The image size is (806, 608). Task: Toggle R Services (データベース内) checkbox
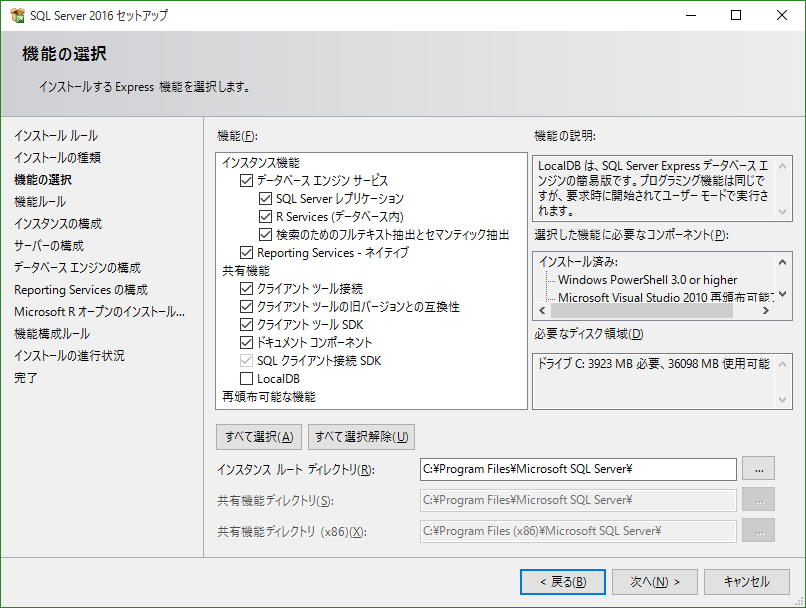[266, 217]
